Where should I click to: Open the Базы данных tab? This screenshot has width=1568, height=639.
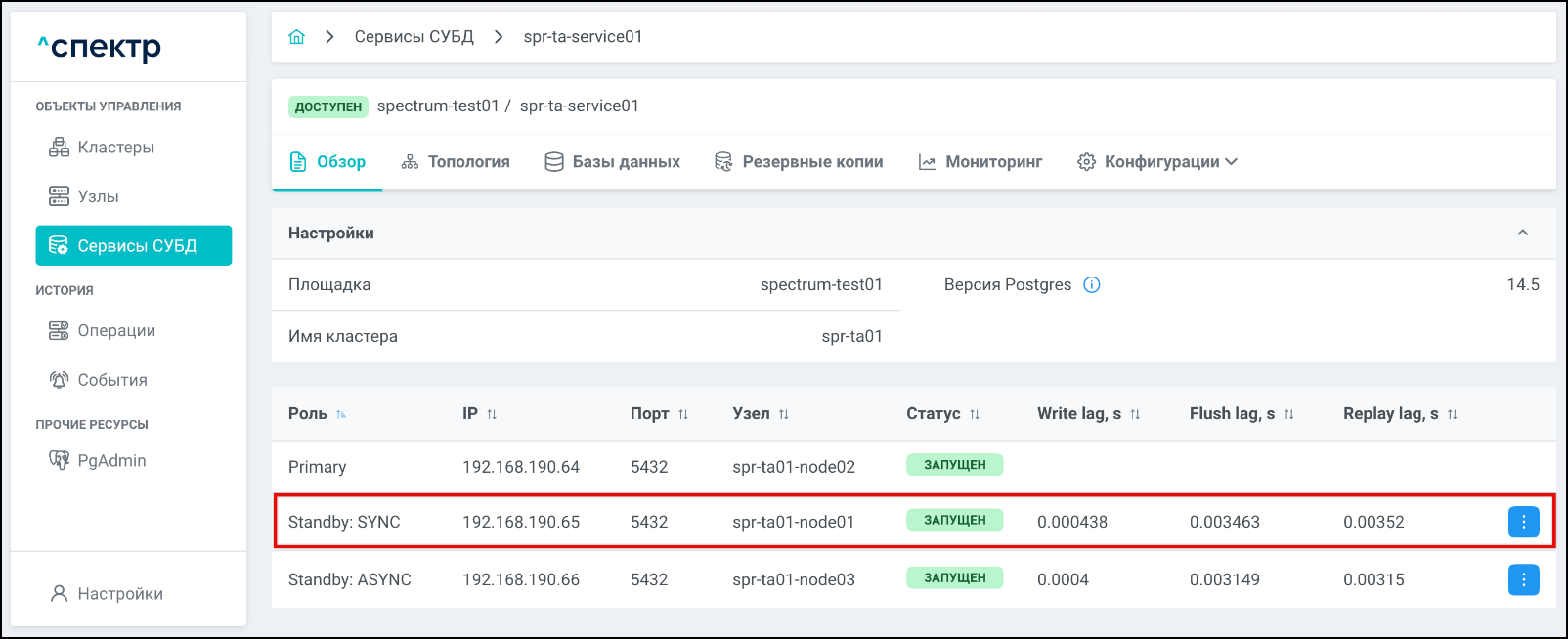pos(613,162)
